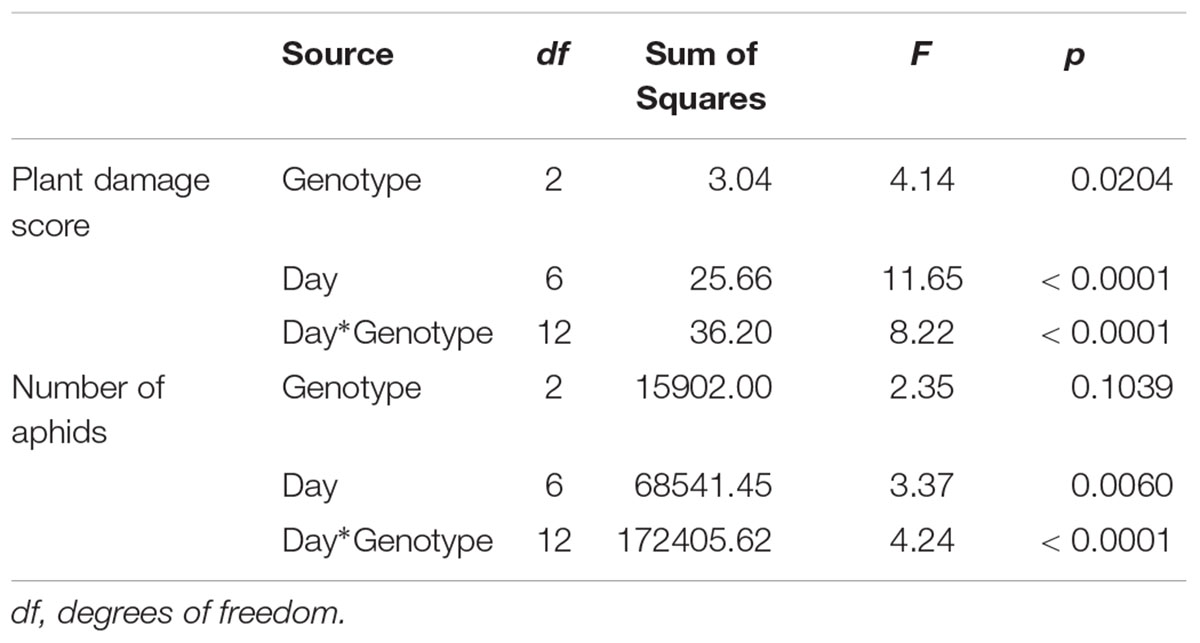Select the df column header

click(x=551, y=54)
